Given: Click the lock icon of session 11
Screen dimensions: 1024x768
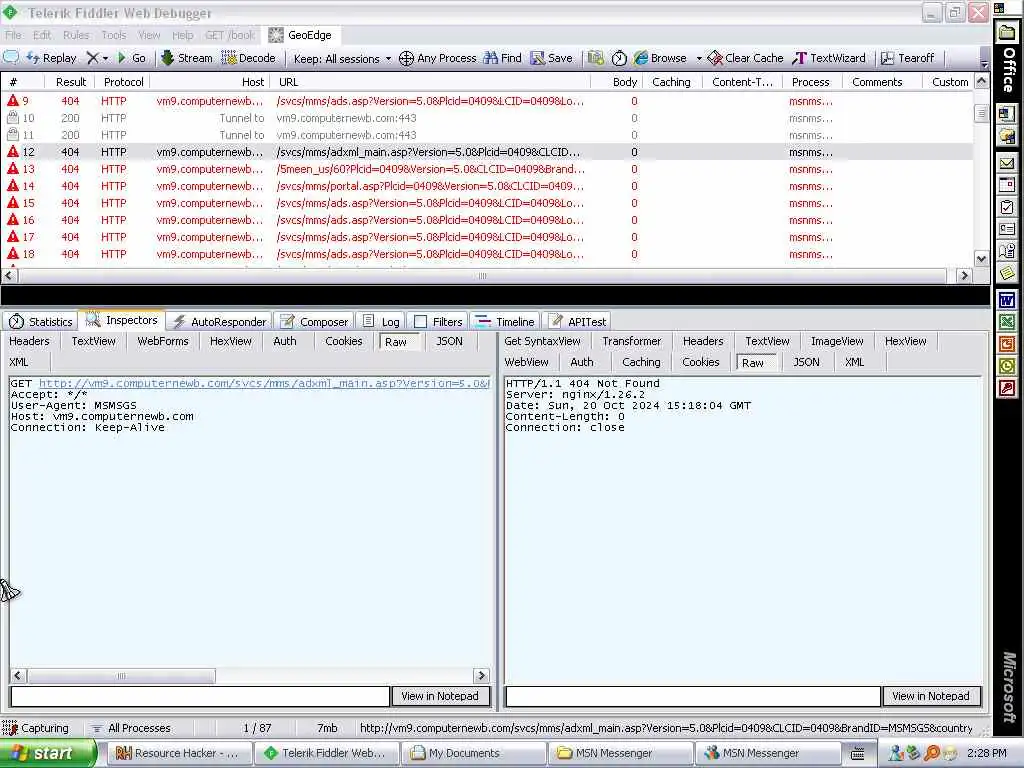Looking at the screenshot, I should coord(12,135).
